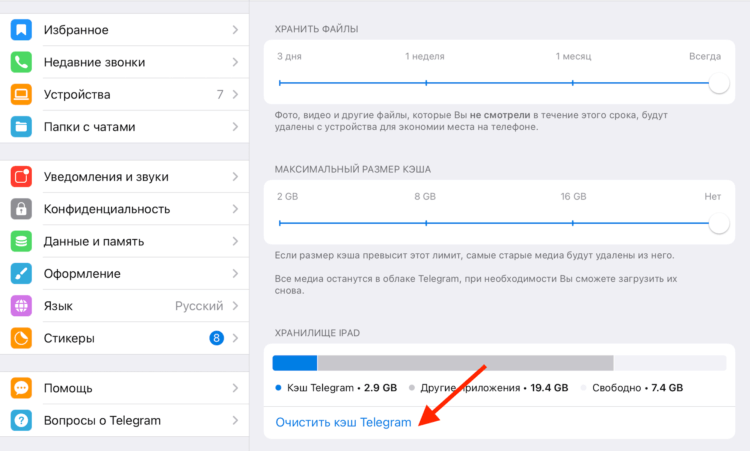Click the Помощь chat bubble icon

[21, 388]
